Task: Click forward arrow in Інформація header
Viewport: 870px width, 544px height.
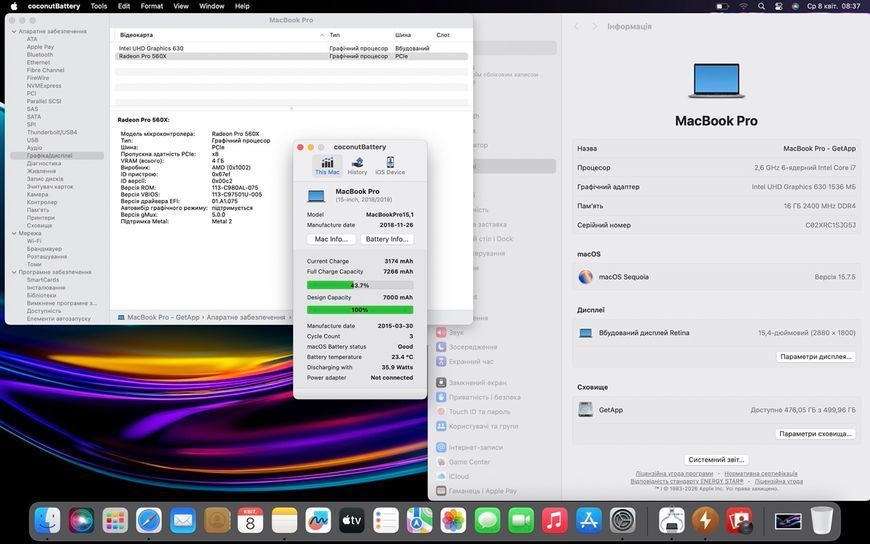Action: click(x=594, y=26)
